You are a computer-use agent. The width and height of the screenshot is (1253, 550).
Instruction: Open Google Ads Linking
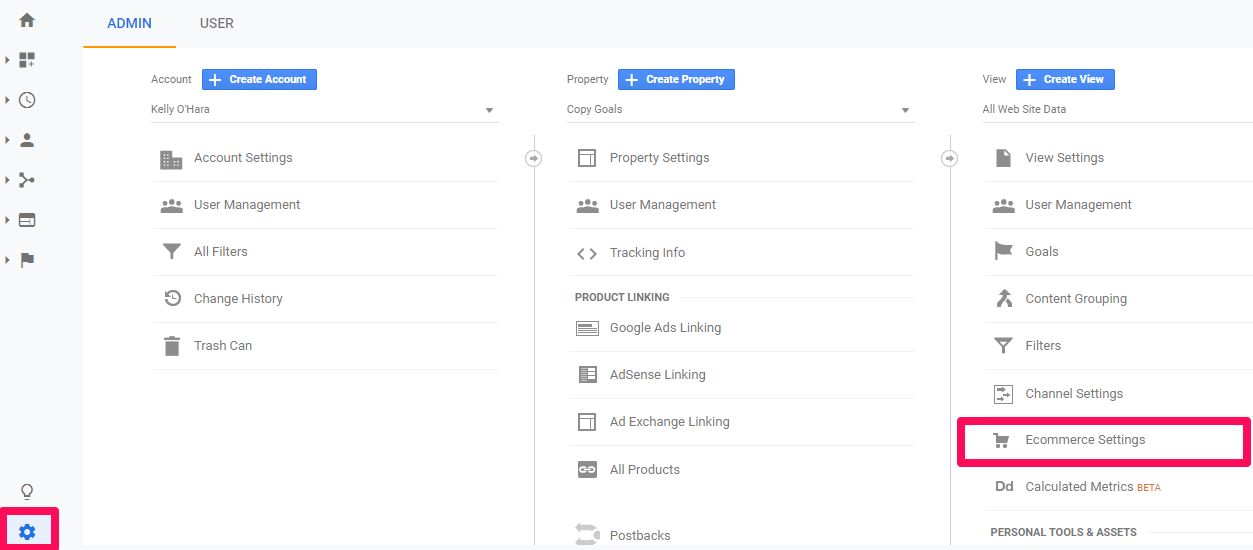[664, 328]
